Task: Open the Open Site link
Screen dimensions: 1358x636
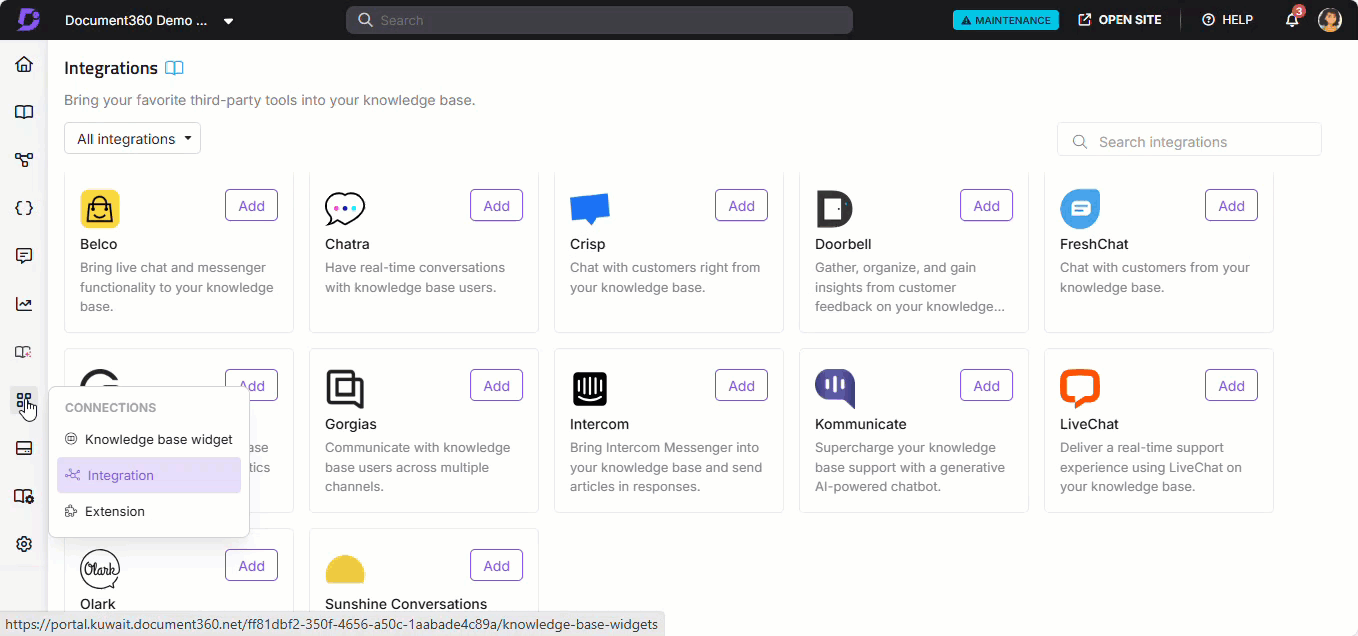Action: tap(1119, 20)
